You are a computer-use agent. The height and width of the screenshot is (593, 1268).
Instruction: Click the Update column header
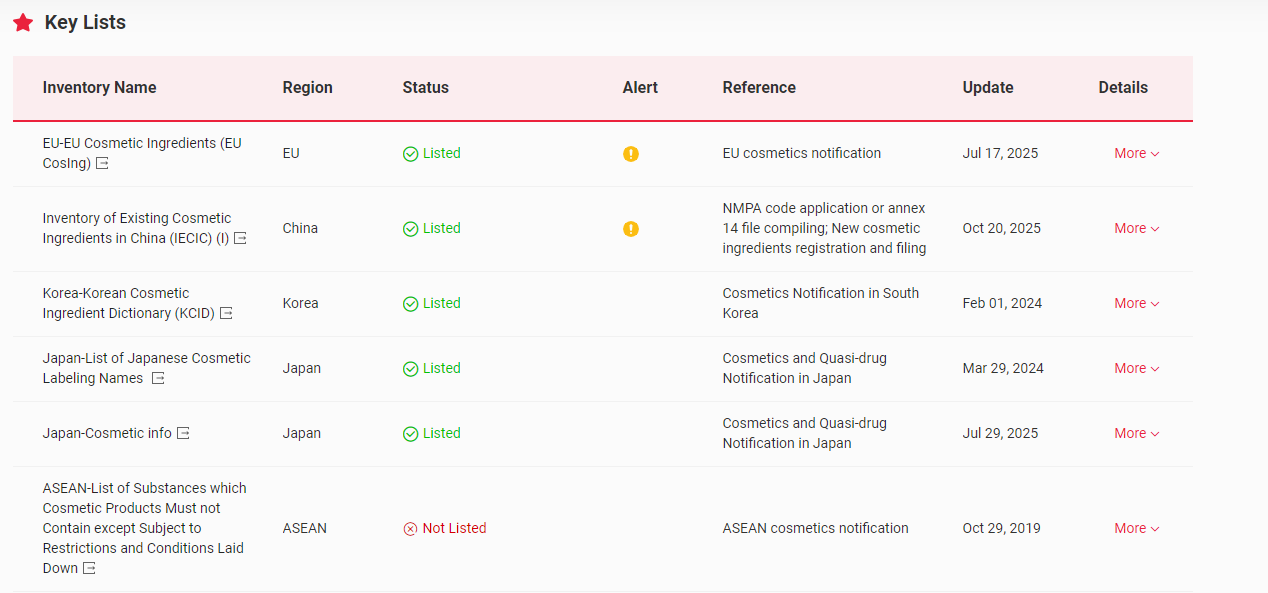(988, 88)
